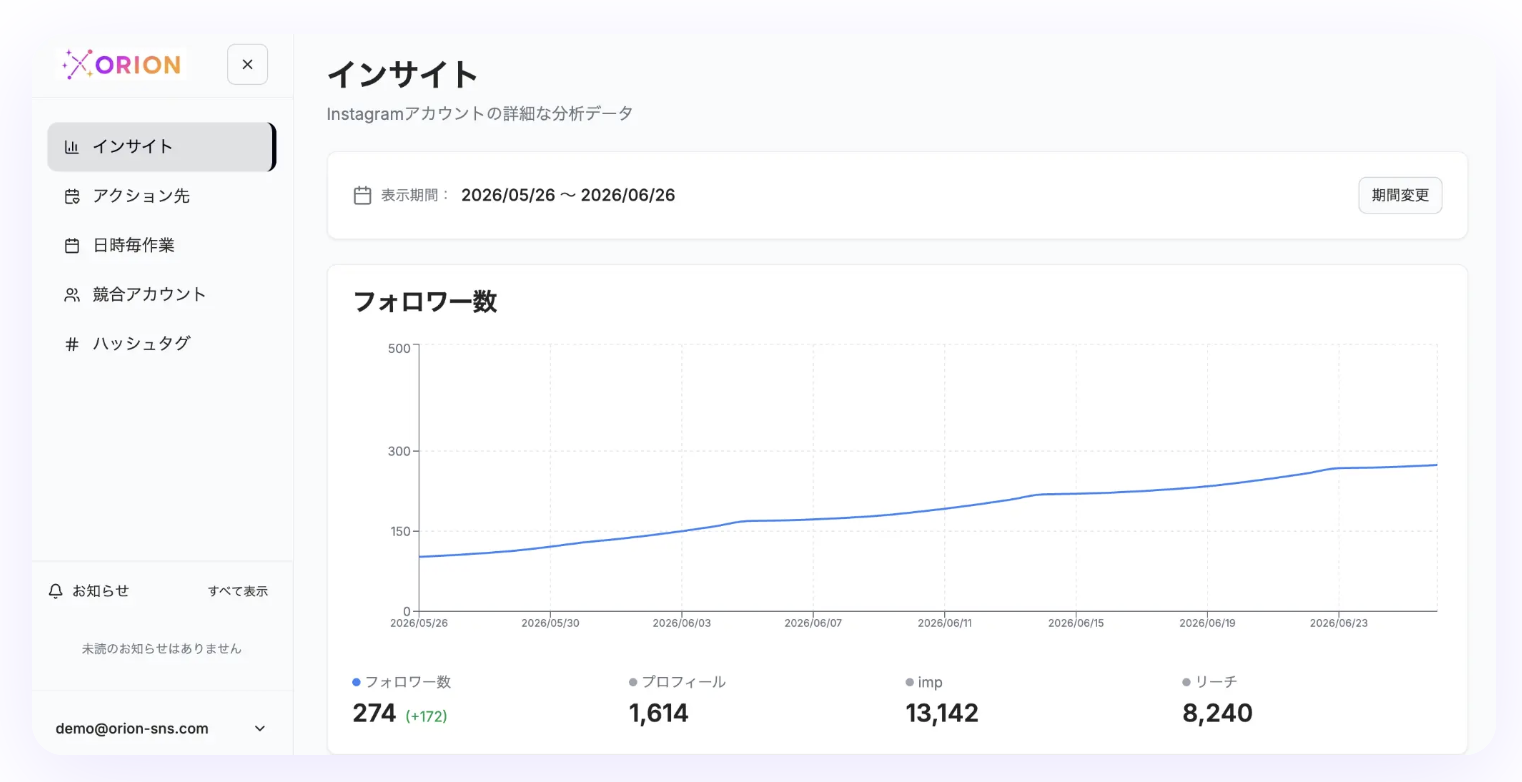Viewport: 1522px width, 782px height.
Task: Expand the demo@orion-sns.com account chevron
Action: tap(260, 729)
